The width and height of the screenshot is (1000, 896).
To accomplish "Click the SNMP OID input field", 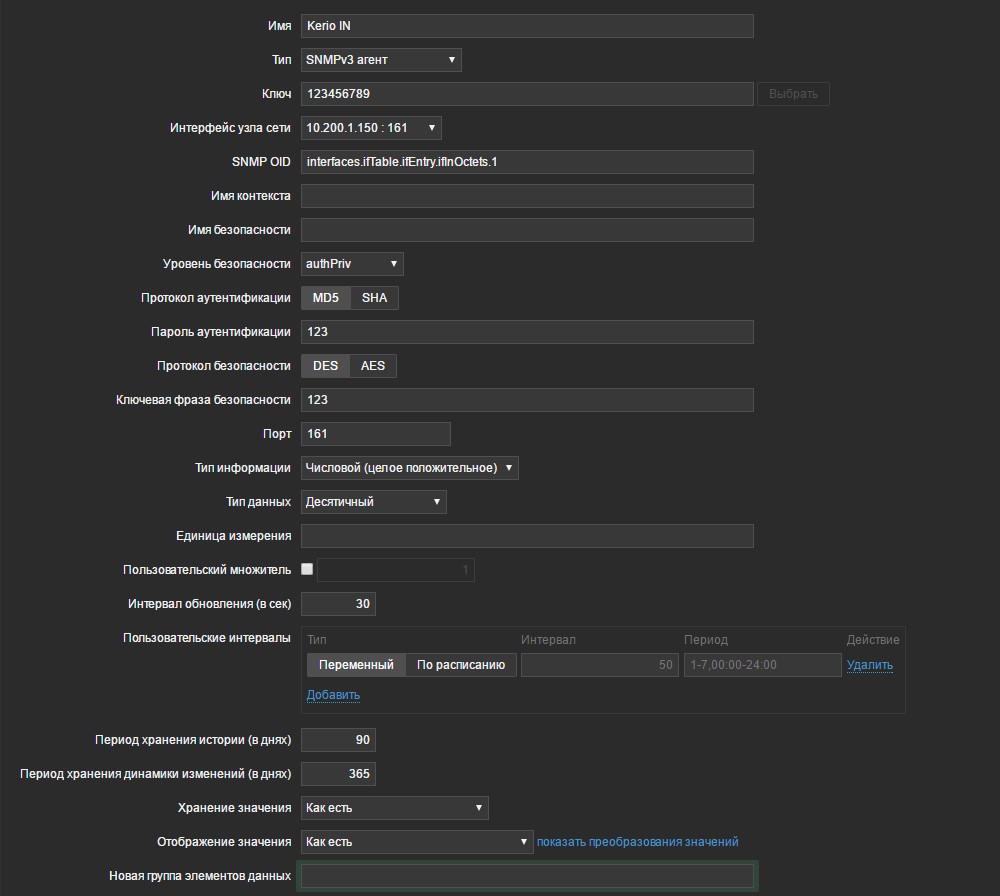I will pyautogui.click(x=527, y=162).
